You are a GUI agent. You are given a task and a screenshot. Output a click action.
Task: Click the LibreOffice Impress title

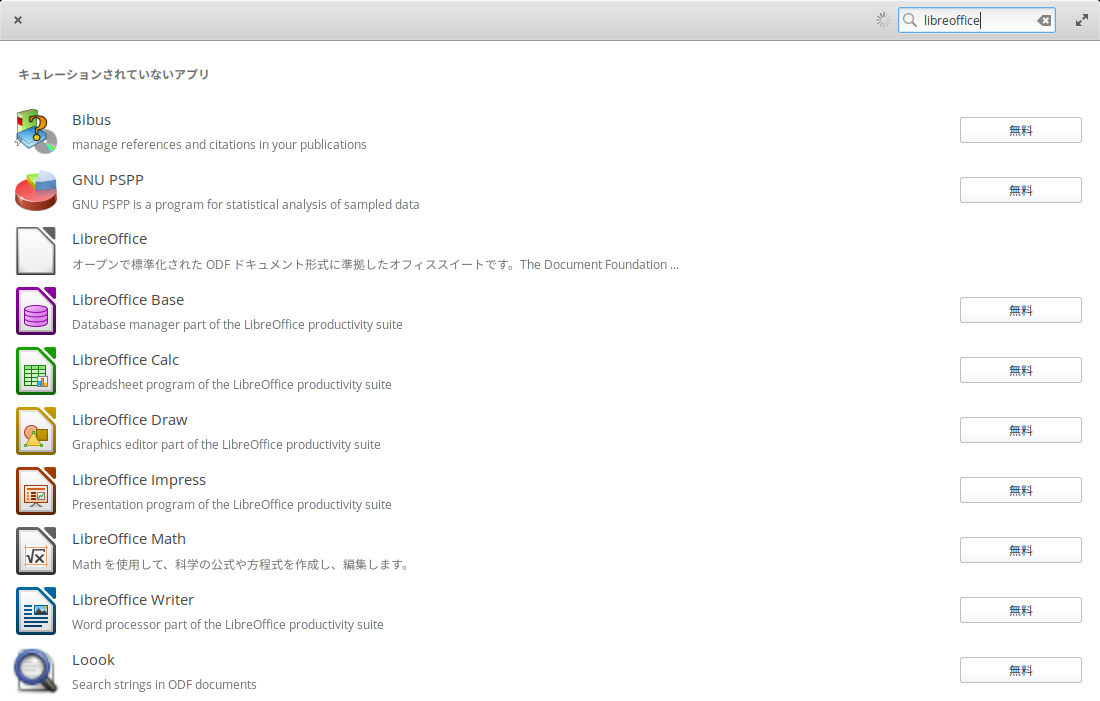[x=139, y=480]
